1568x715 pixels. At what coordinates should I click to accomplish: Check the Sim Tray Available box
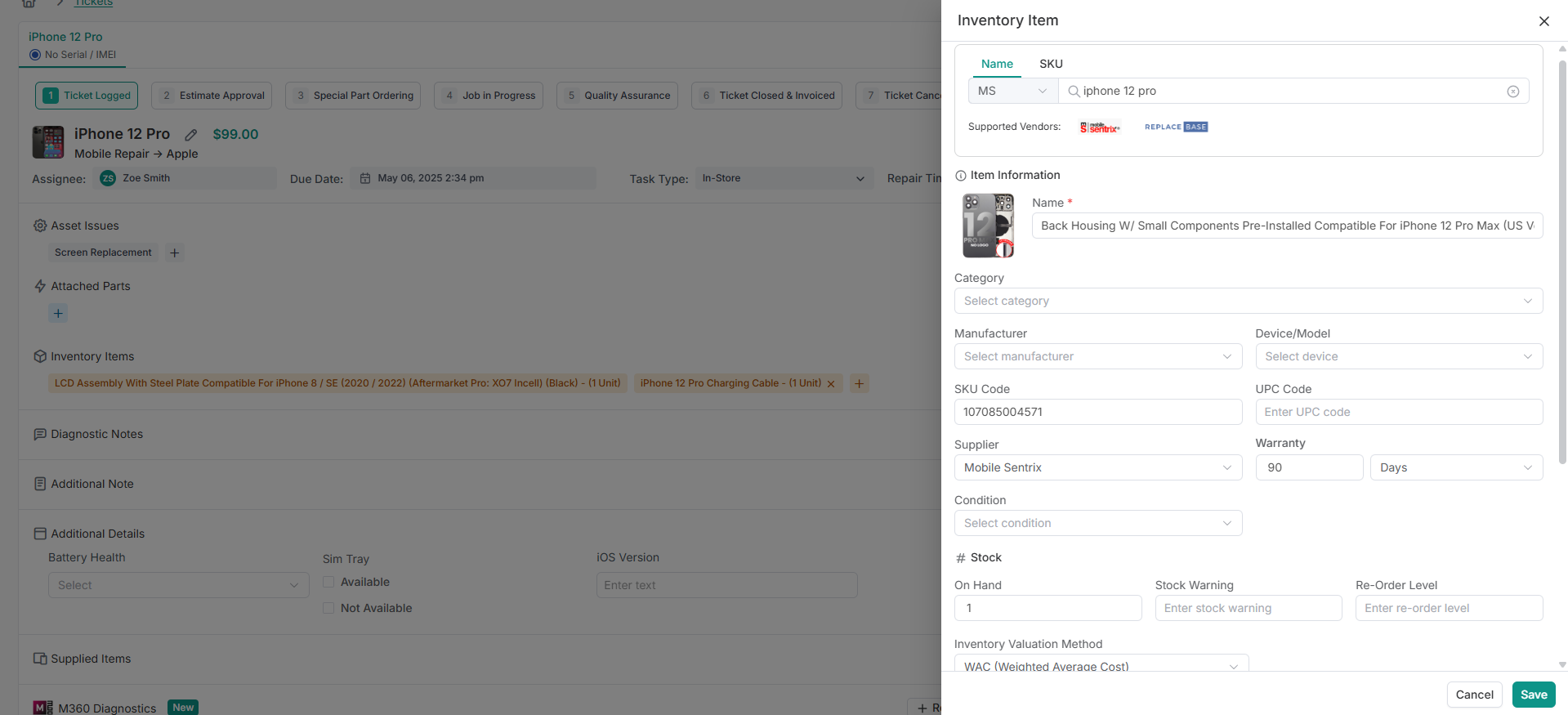click(x=328, y=582)
